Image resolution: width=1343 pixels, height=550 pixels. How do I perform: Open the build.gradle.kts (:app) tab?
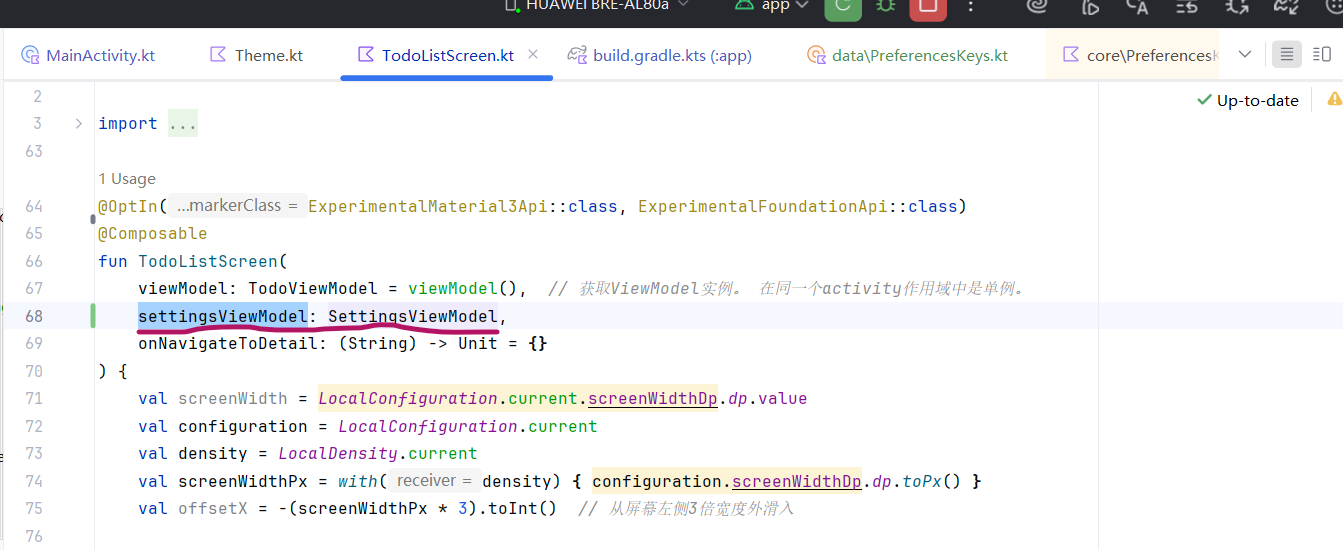coord(659,55)
